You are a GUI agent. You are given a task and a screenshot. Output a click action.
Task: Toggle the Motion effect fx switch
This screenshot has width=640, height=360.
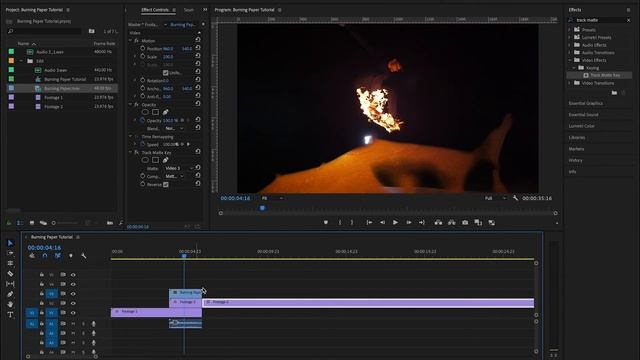pos(137,40)
